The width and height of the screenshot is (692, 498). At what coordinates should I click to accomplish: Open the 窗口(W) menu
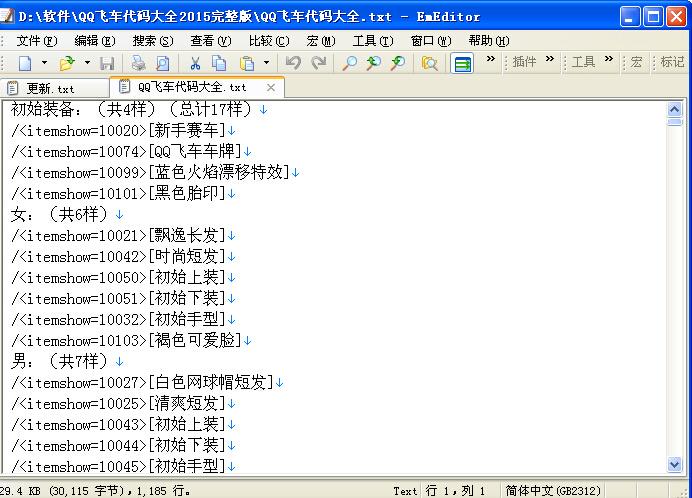pyautogui.click(x=431, y=41)
